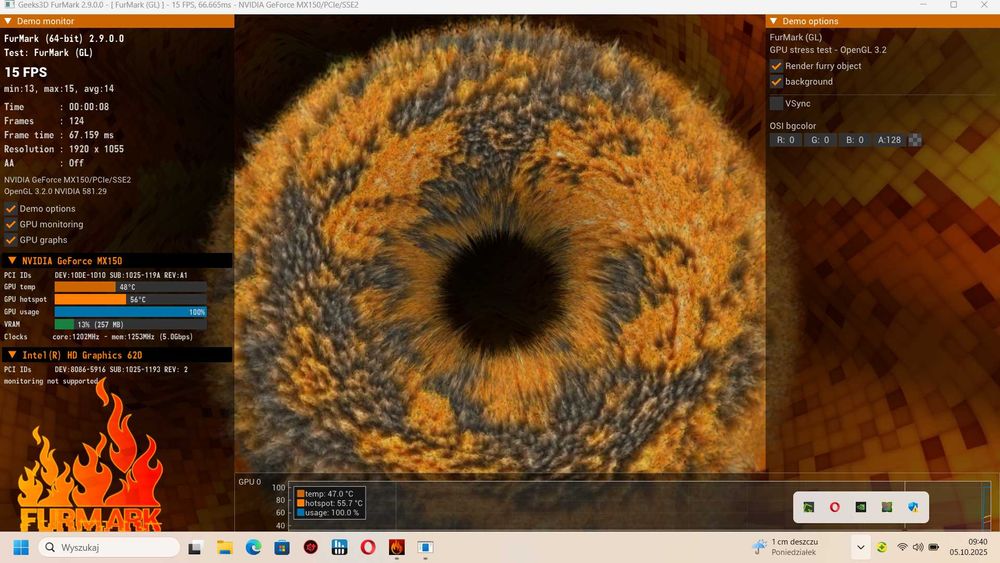Screen dimensions: 1000x563
Task: Open the Opera icon in tray flyout
Action: 835,507
